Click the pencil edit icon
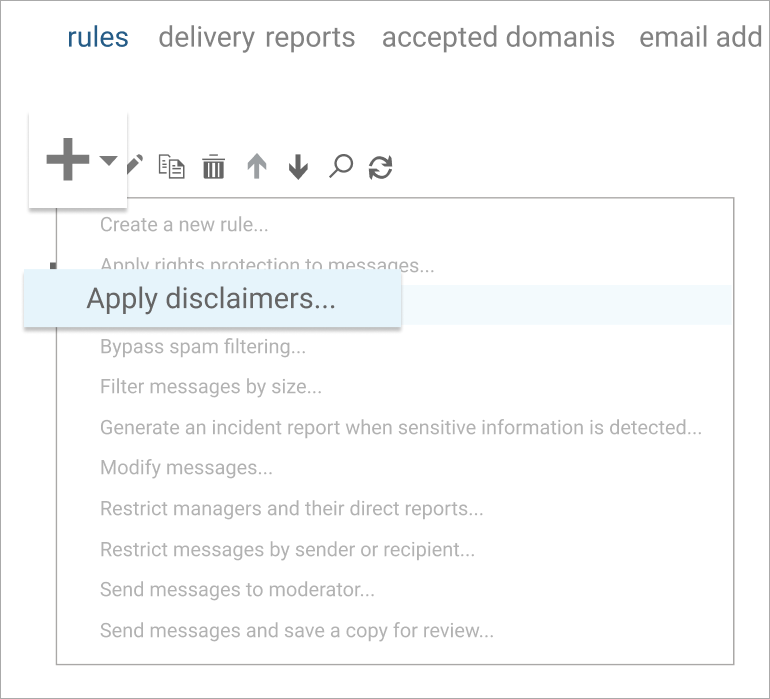 (x=135, y=164)
